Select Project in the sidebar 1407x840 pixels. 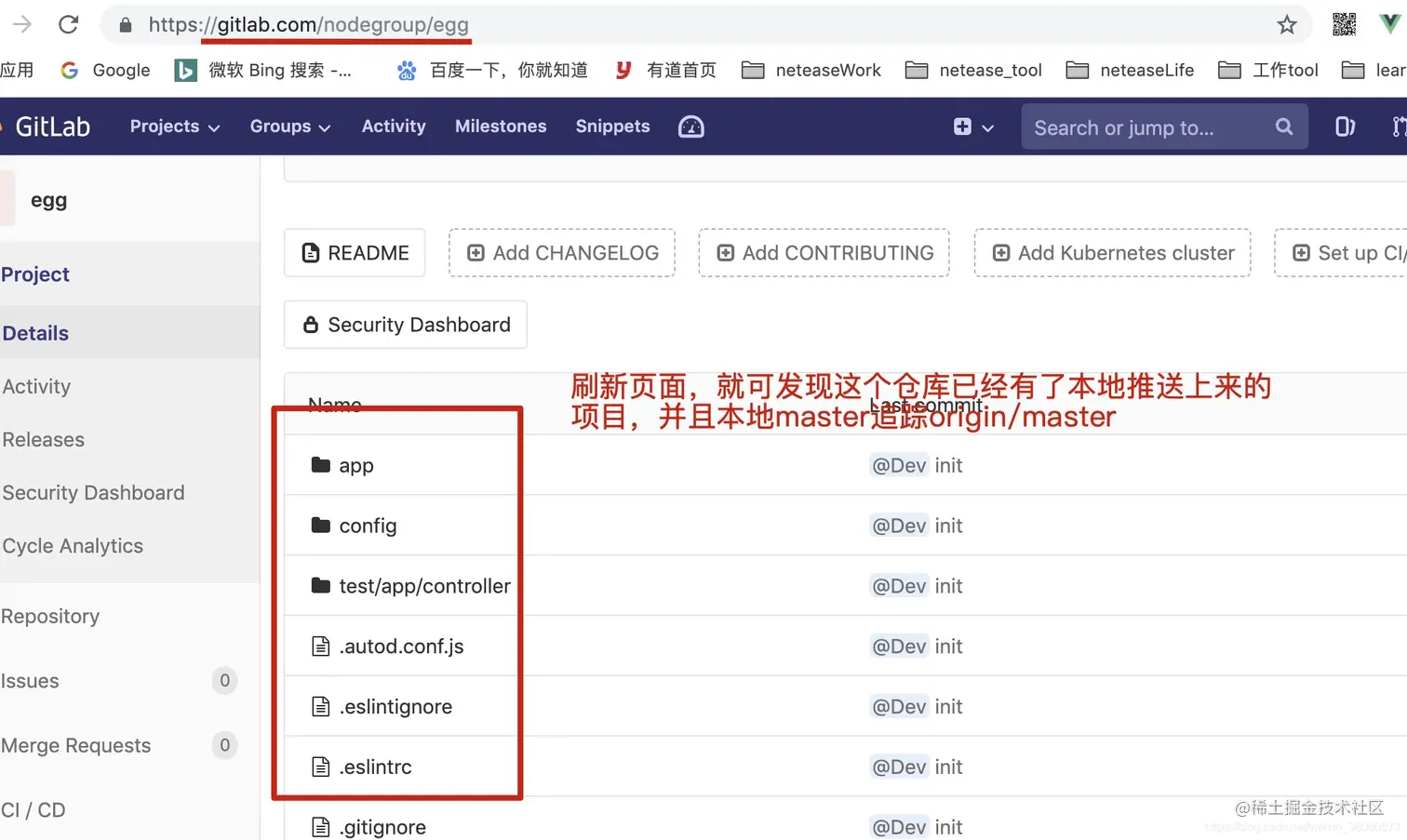point(35,274)
